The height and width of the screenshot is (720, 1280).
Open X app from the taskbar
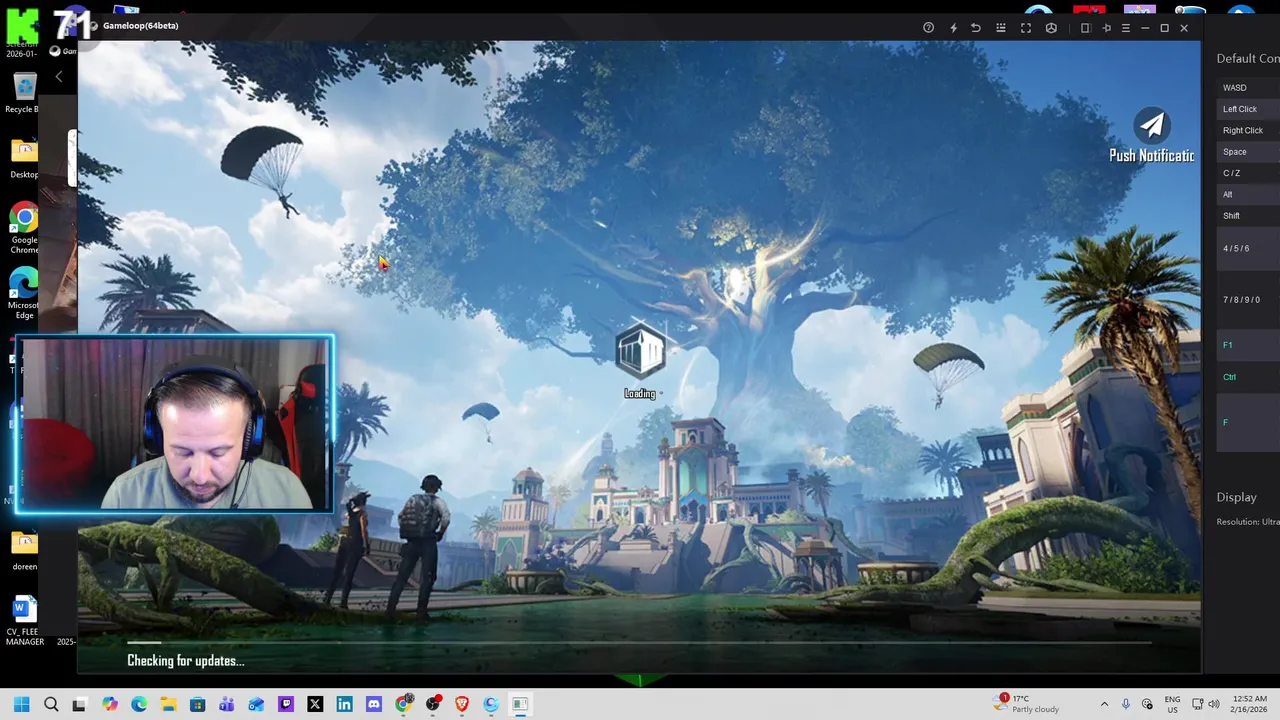315,704
